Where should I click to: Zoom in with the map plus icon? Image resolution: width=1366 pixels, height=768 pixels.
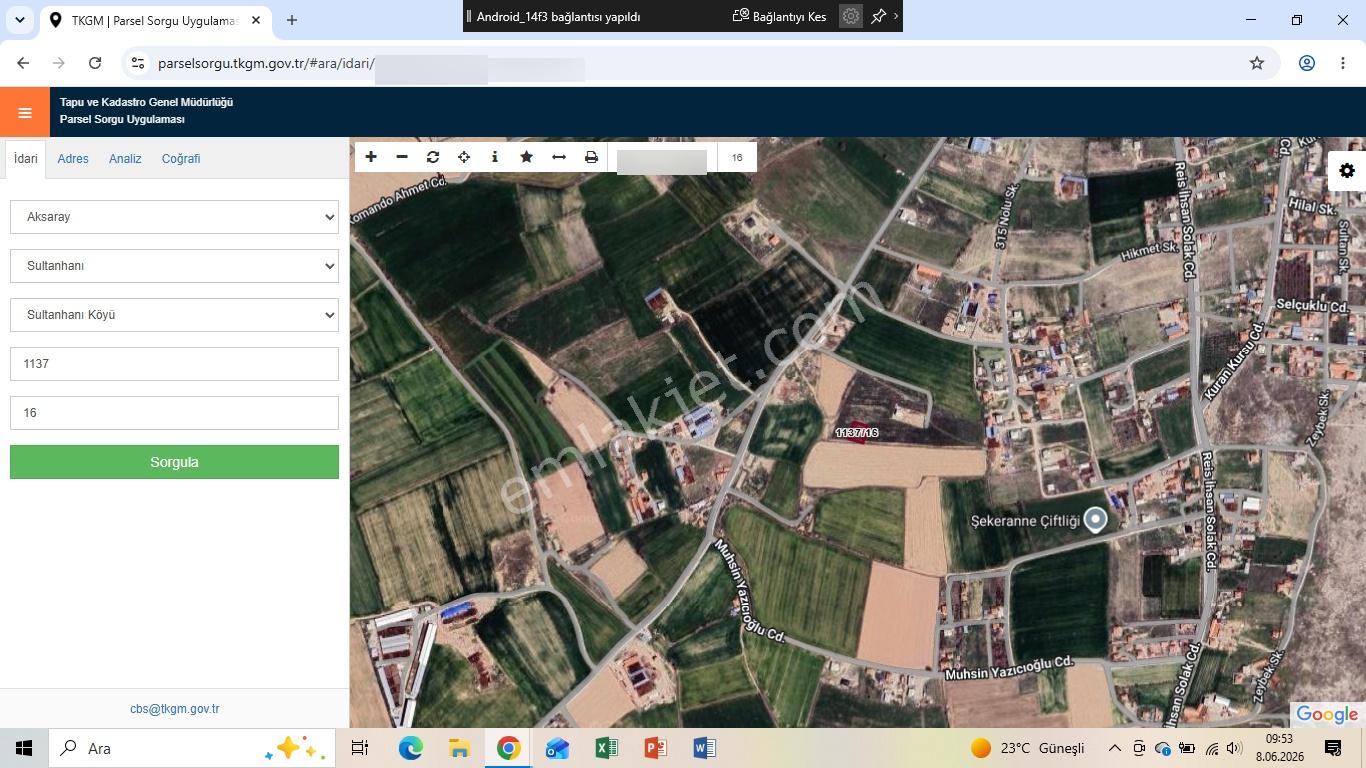pyautogui.click(x=371, y=157)
